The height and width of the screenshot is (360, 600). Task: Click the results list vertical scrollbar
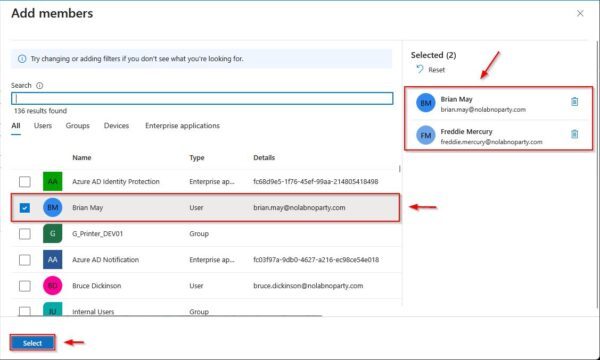click(399, 169)
